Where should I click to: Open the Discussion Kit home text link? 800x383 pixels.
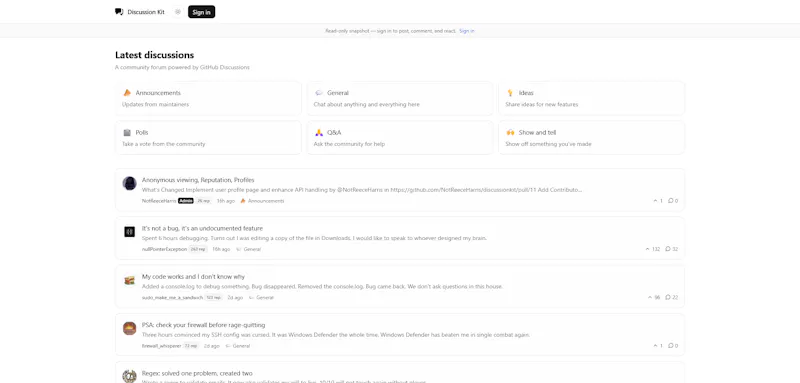click(x=146, y=12)
